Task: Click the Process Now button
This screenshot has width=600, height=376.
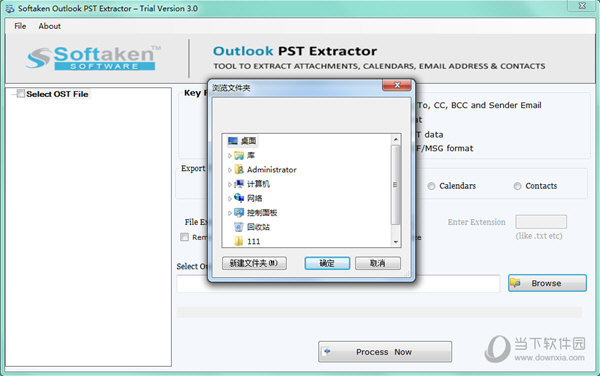Action: 385,352
